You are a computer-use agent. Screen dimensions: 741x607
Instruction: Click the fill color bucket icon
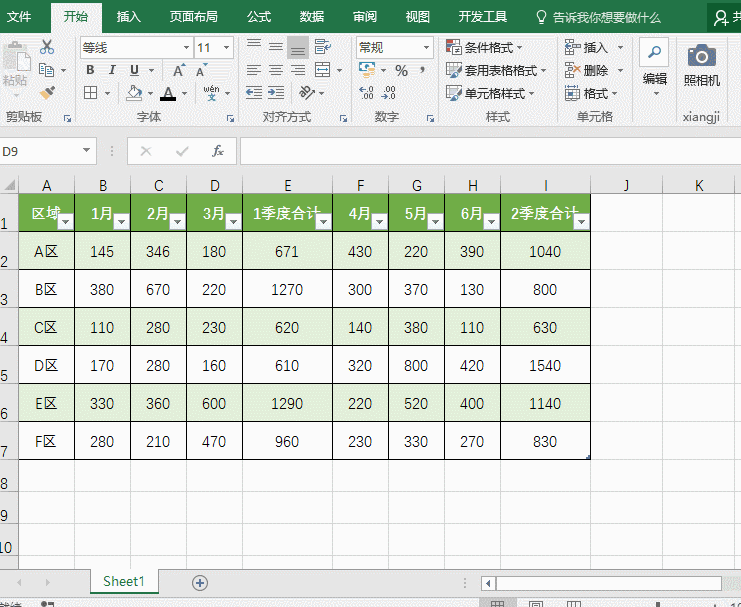click(x=135, y=93)
